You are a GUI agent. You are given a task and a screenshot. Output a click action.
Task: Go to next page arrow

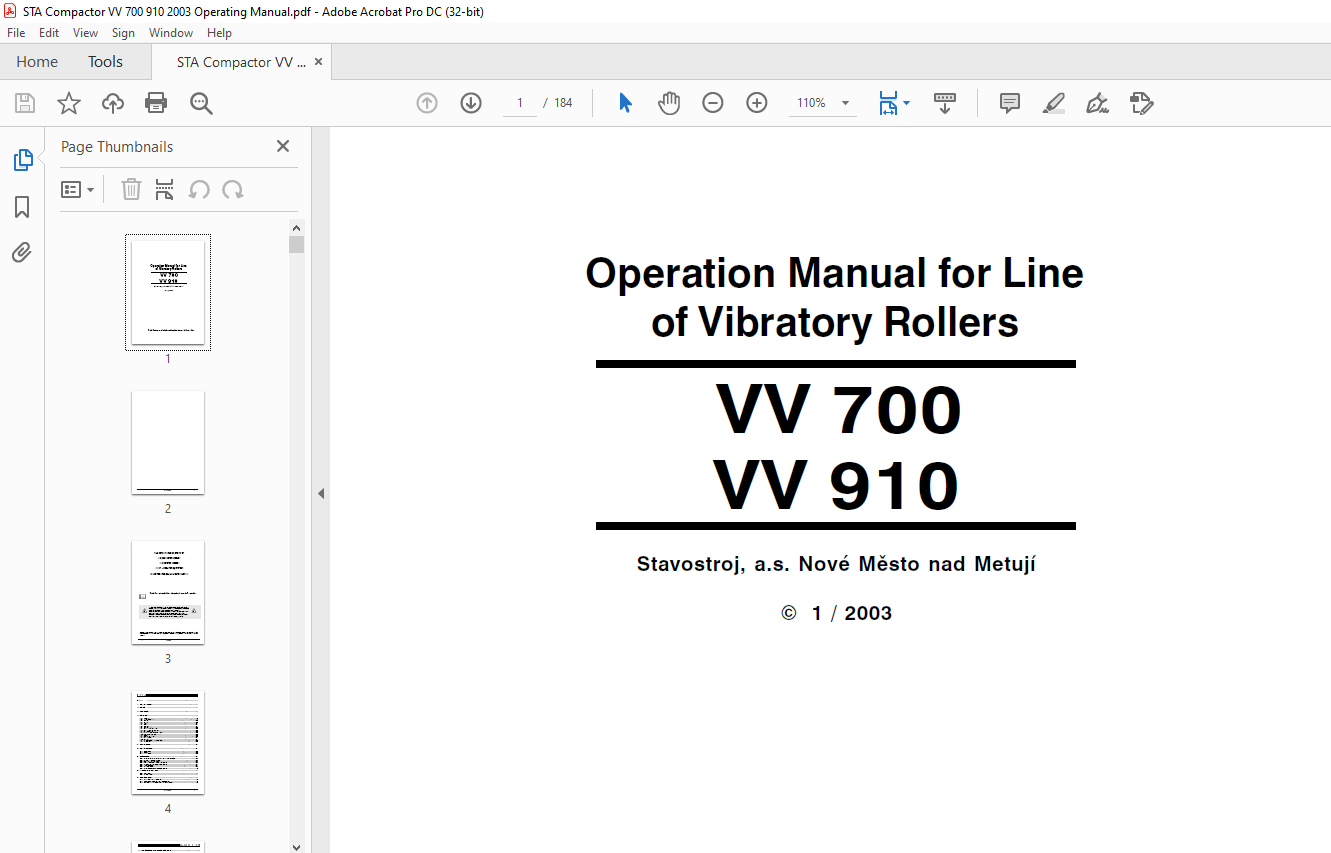471,103
